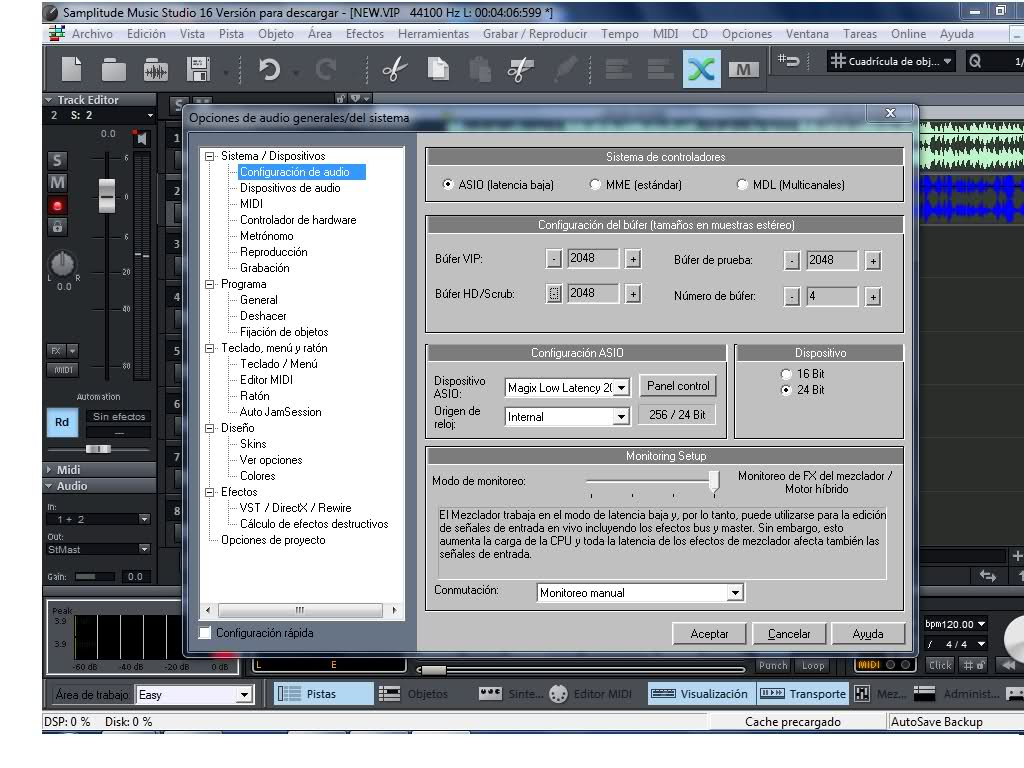Screen dimensions: 1024x768
Task: Select the MME (estándar) driver option
Action: pos(596,185)
